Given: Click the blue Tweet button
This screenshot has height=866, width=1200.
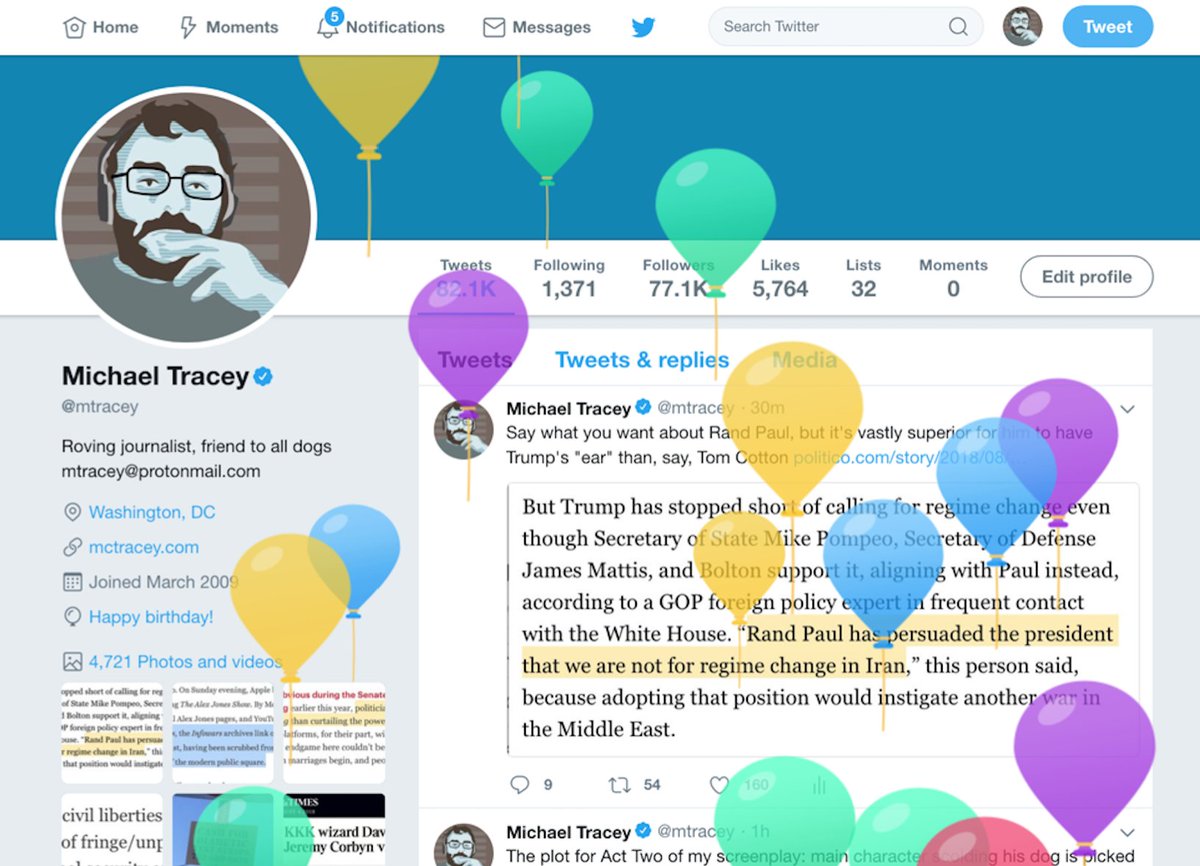Looking at the screenshot, I should [1107, 27].
